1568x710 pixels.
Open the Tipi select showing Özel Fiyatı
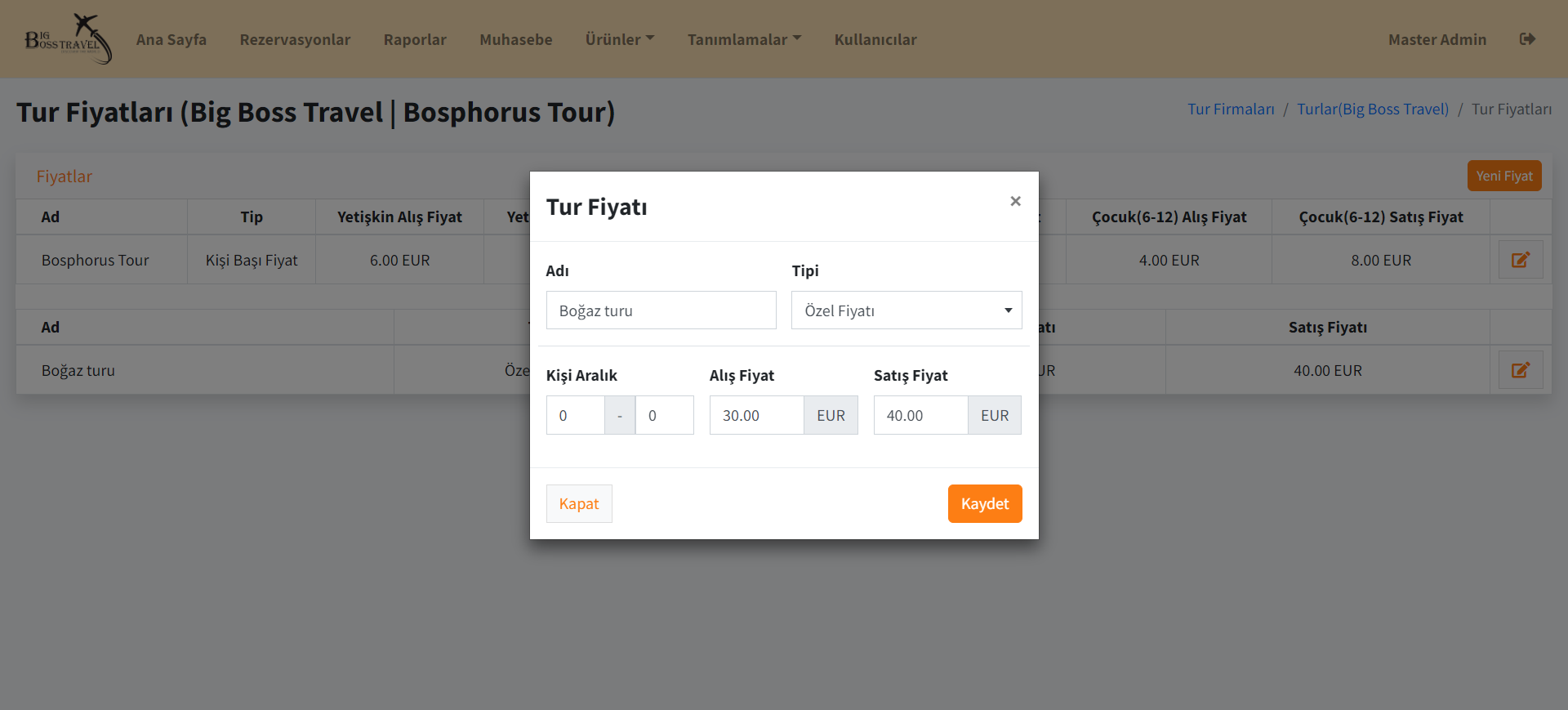point(906,310)
